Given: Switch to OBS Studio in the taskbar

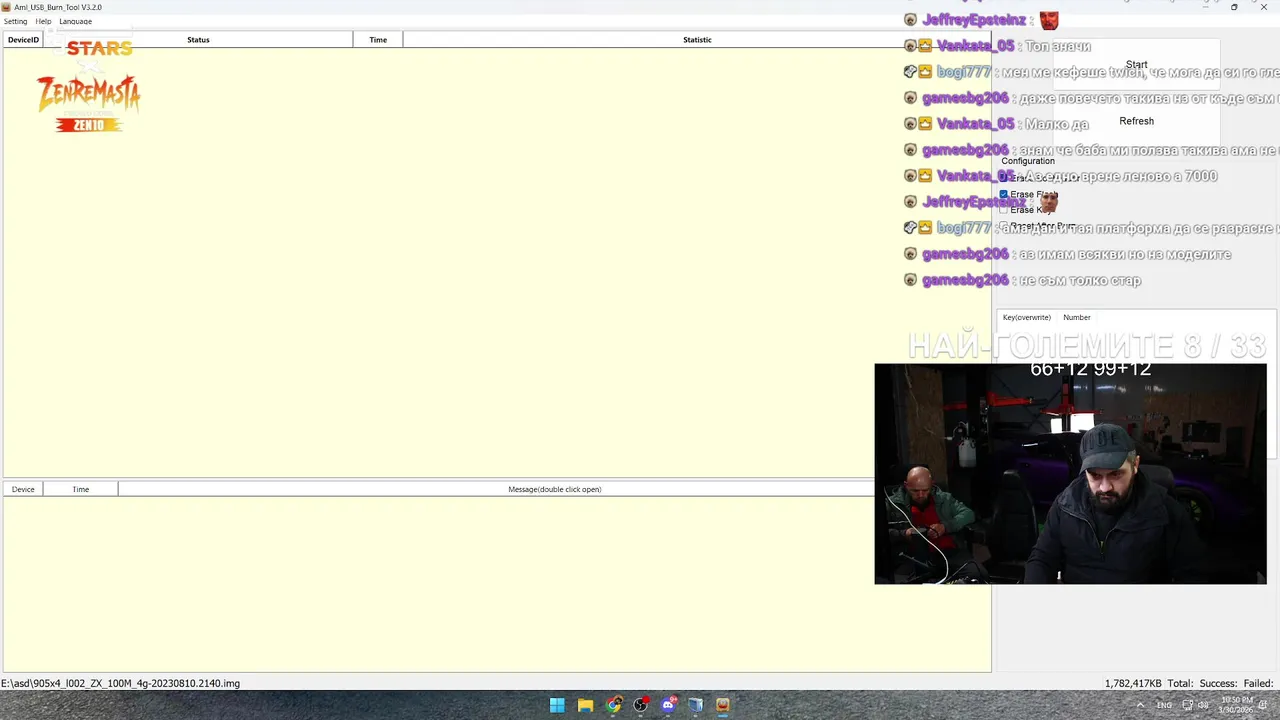Looking at the screenshot, I should (641, 705).
